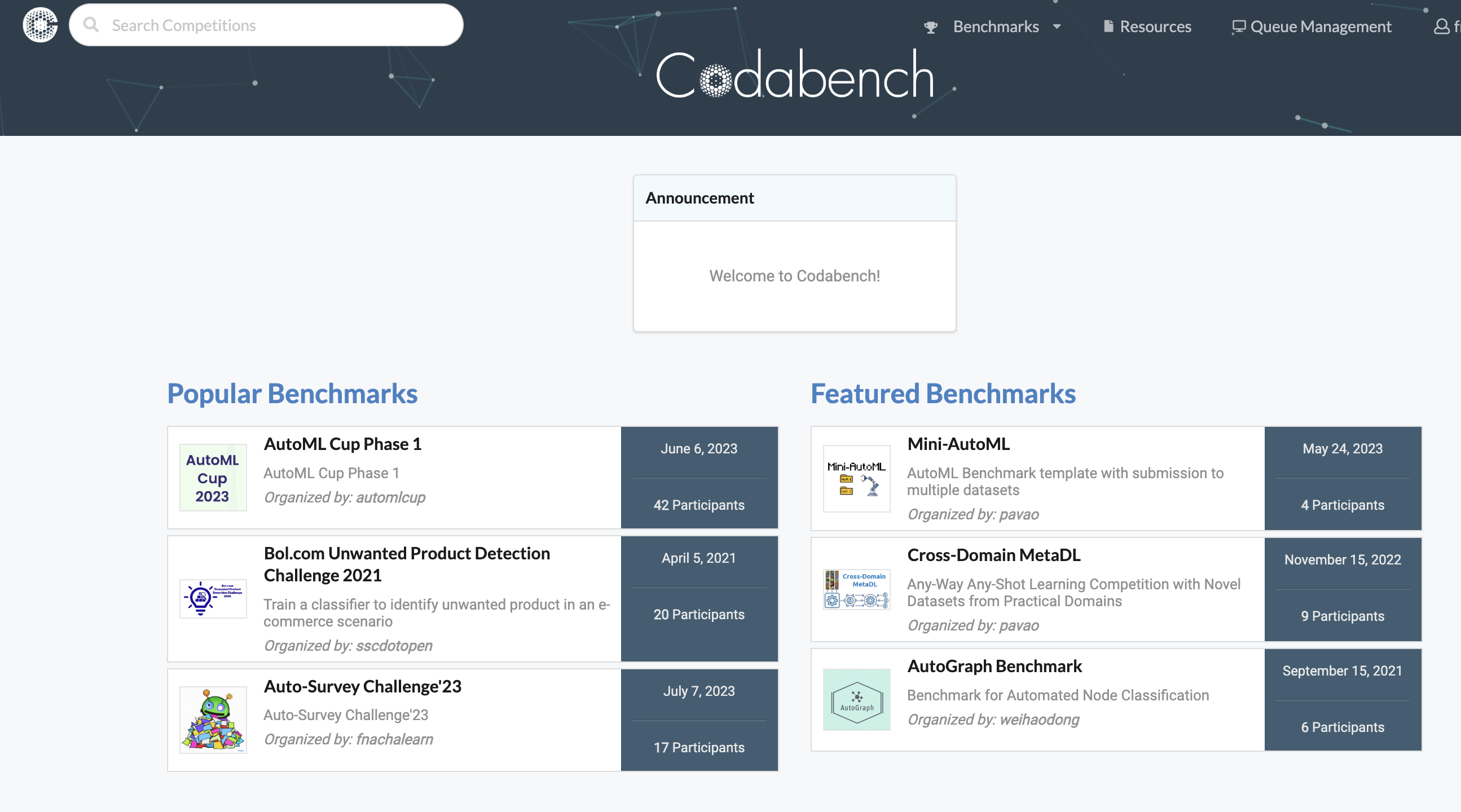
Task: Open the AutoGraph Benchmark page
Action: coord(994,667)
